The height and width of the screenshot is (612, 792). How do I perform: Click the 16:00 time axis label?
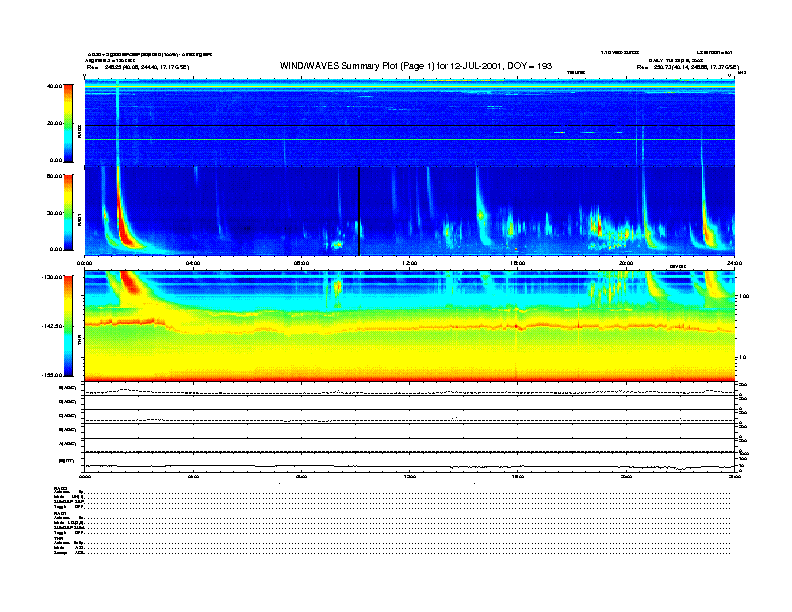(x=517, y=263)
